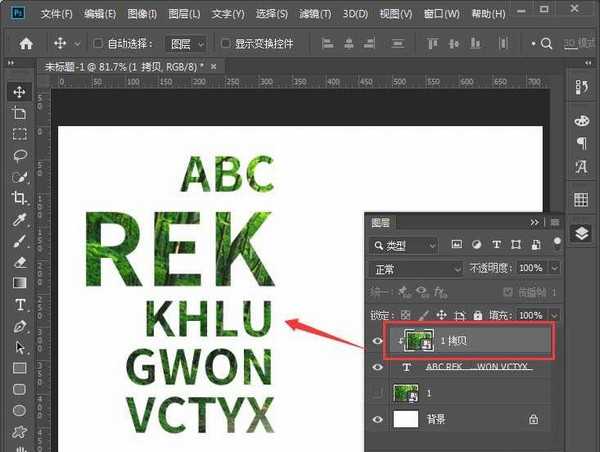Screen dimensions: 600x452
Task: Select the Lasso tool
Action: tap(19, 156)
